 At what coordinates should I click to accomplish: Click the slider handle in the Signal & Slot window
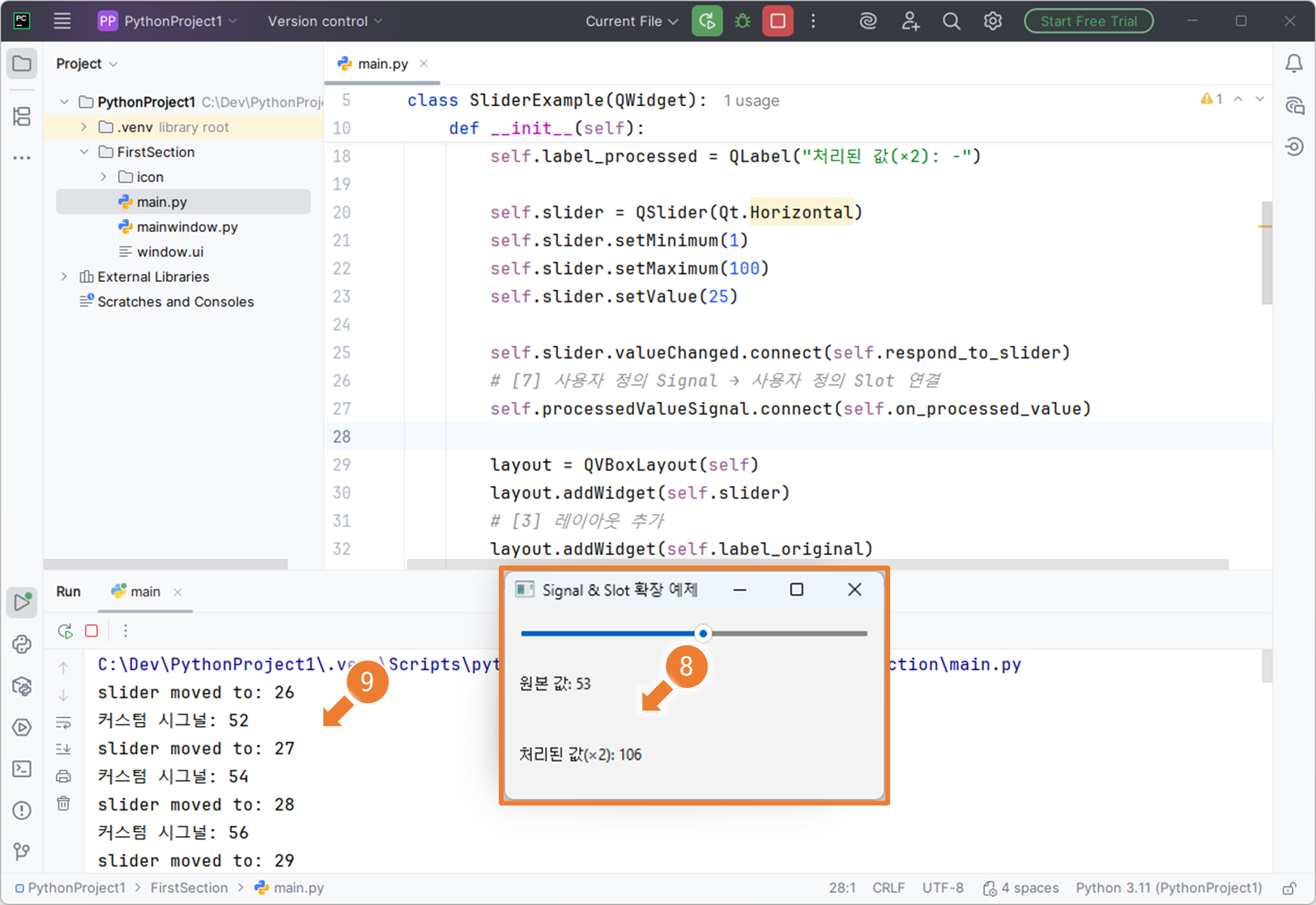coord(703,634)
